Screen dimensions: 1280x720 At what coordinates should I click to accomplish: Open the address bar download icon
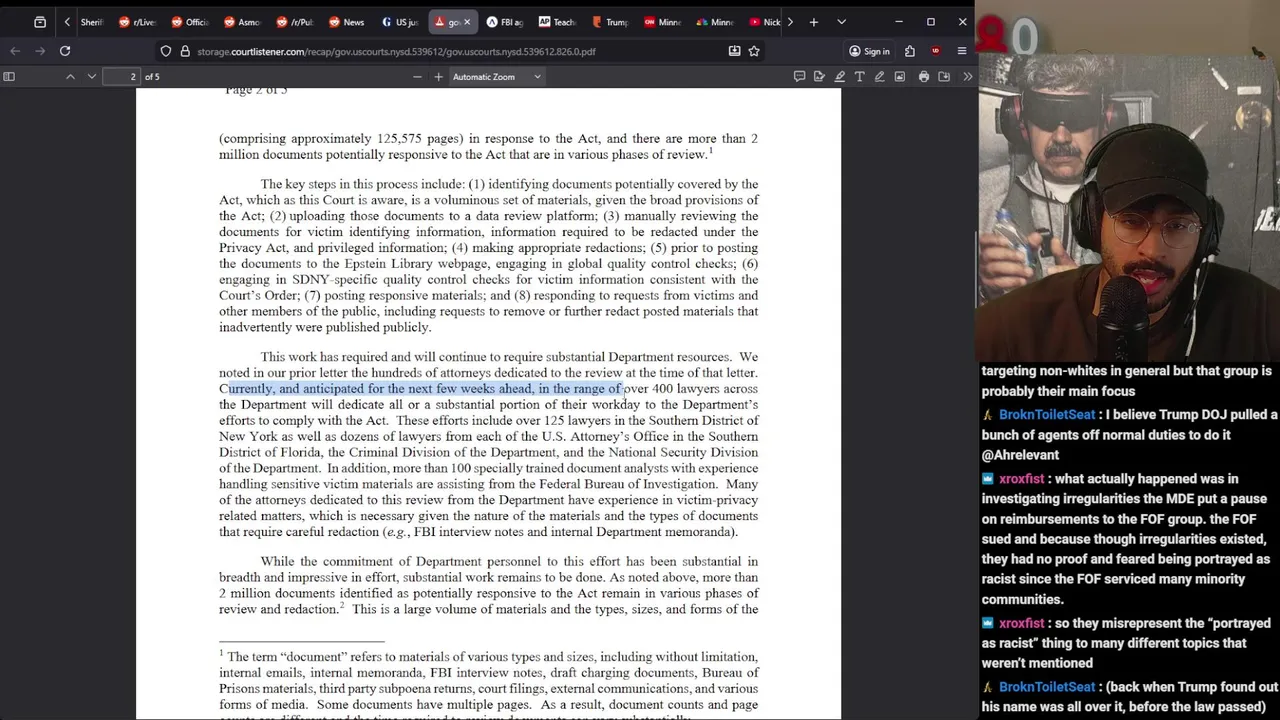(734, 51)
